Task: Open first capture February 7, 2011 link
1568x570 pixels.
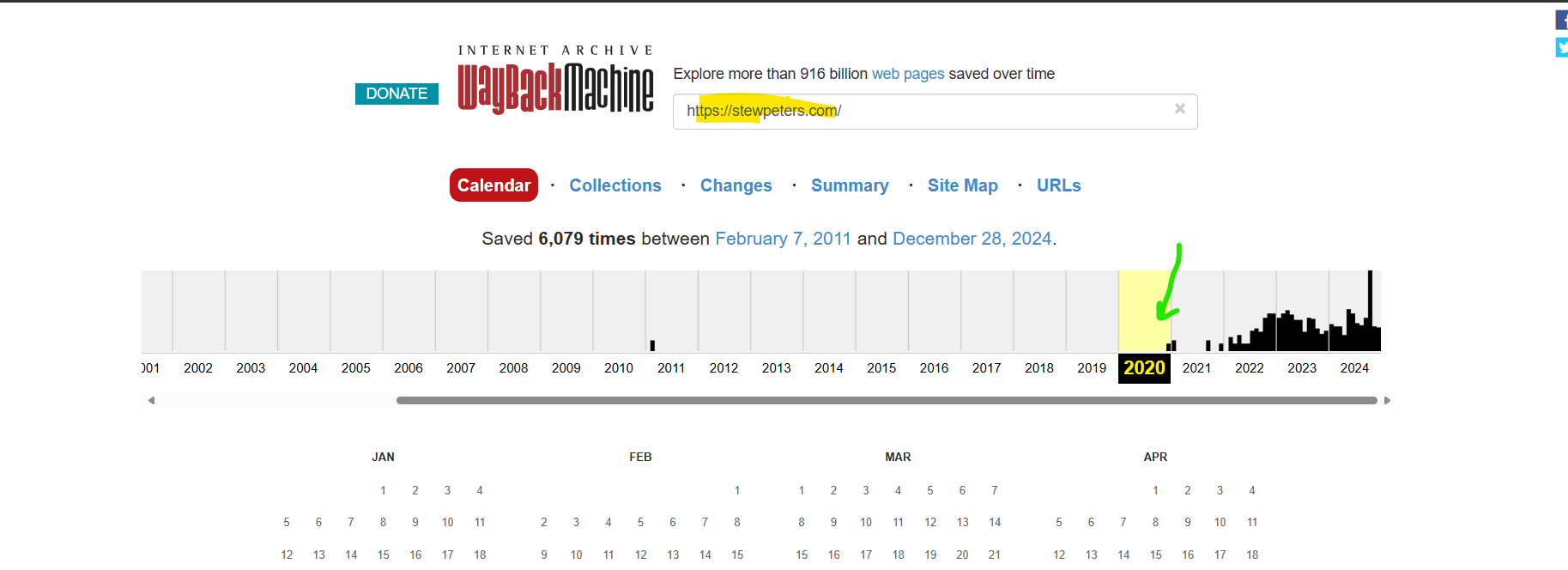Action: click(x=783, y=239)
